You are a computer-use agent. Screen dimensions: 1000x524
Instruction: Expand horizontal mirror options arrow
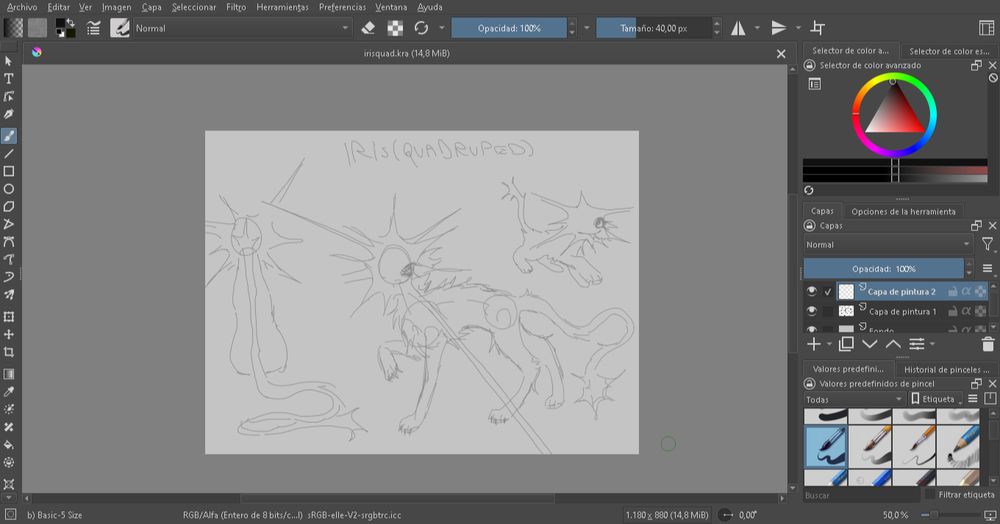757,28
